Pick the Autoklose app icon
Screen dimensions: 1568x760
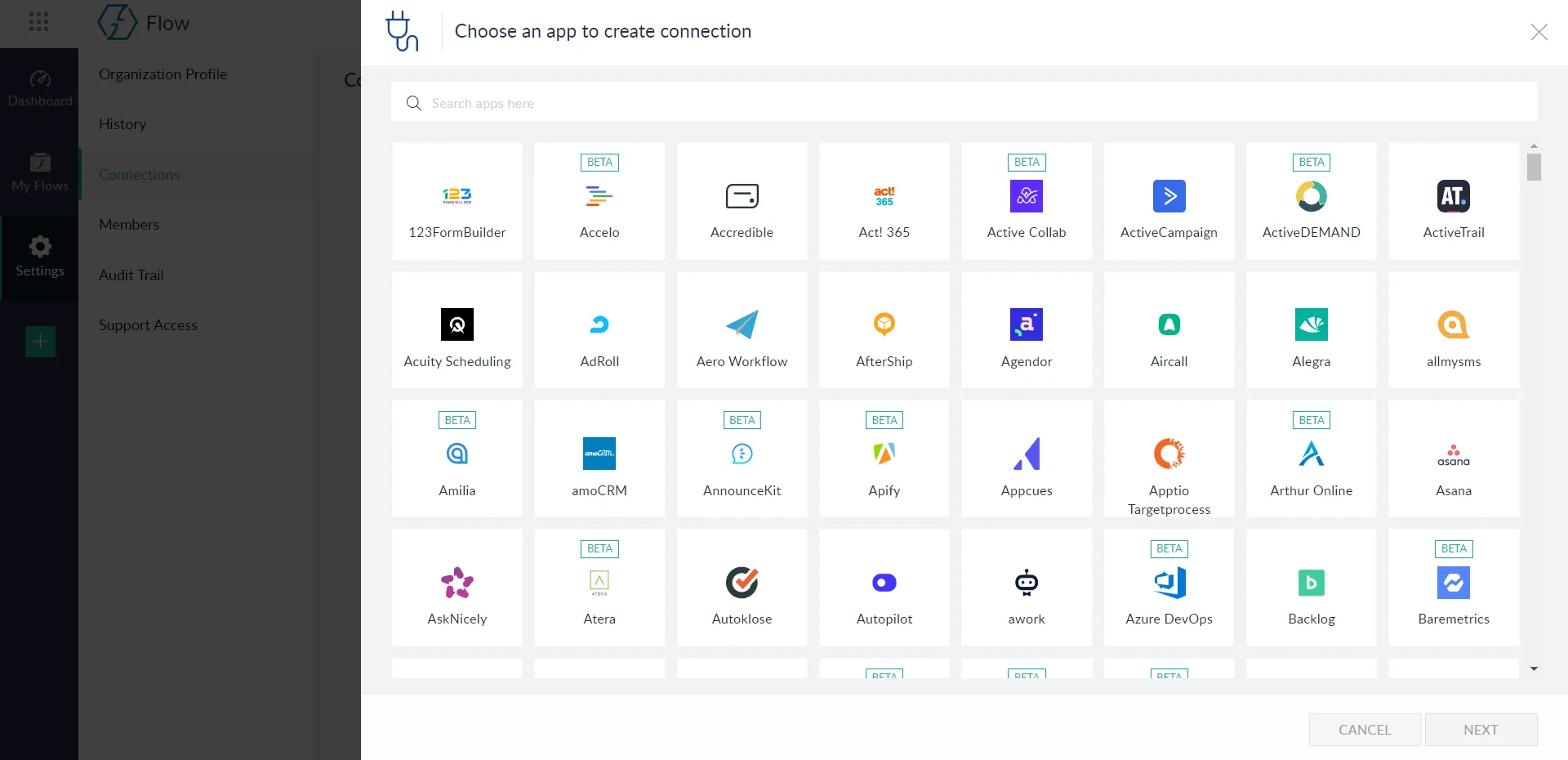click(x=742, y=583)
